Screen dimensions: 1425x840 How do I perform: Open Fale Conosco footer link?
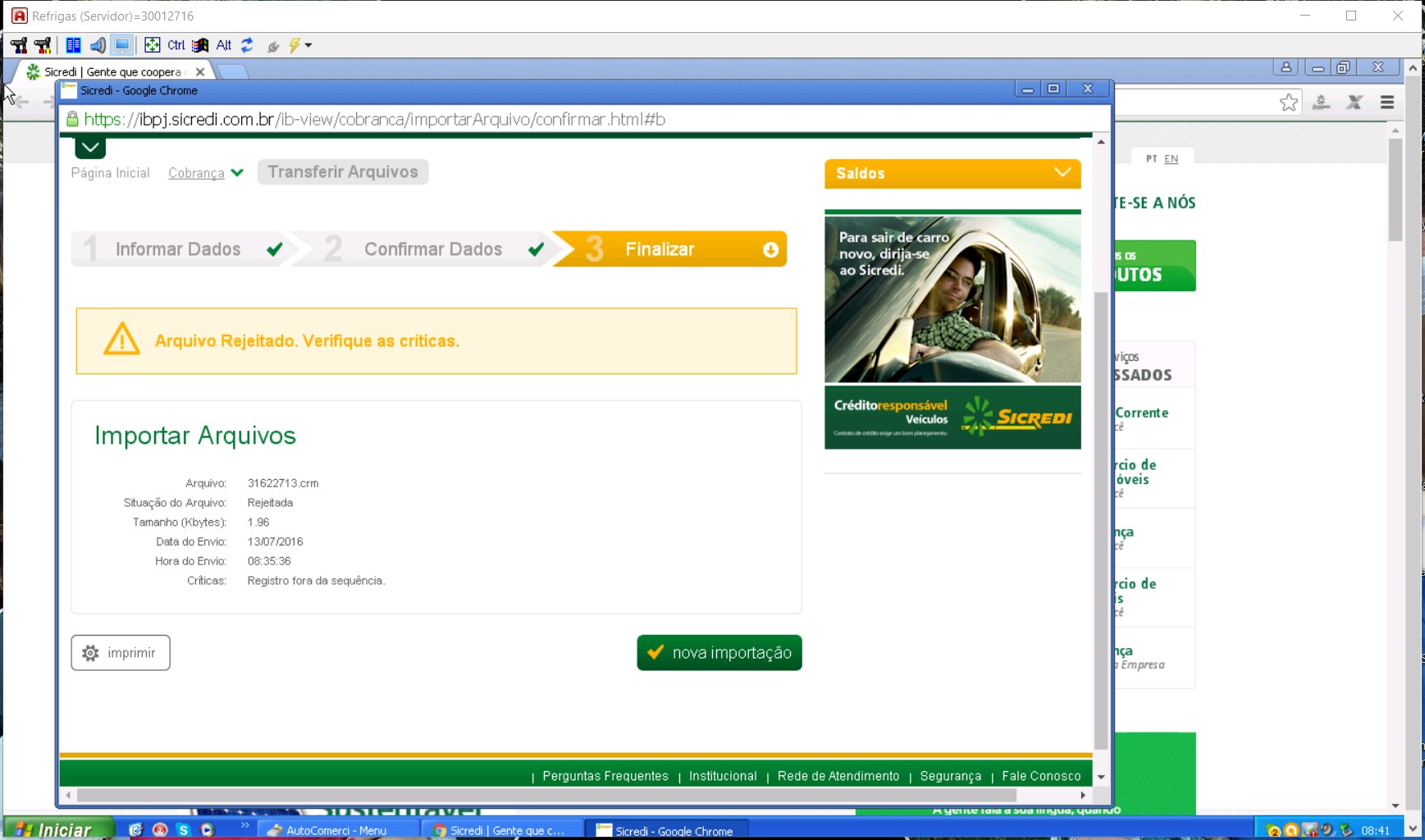pos(1041,776)
